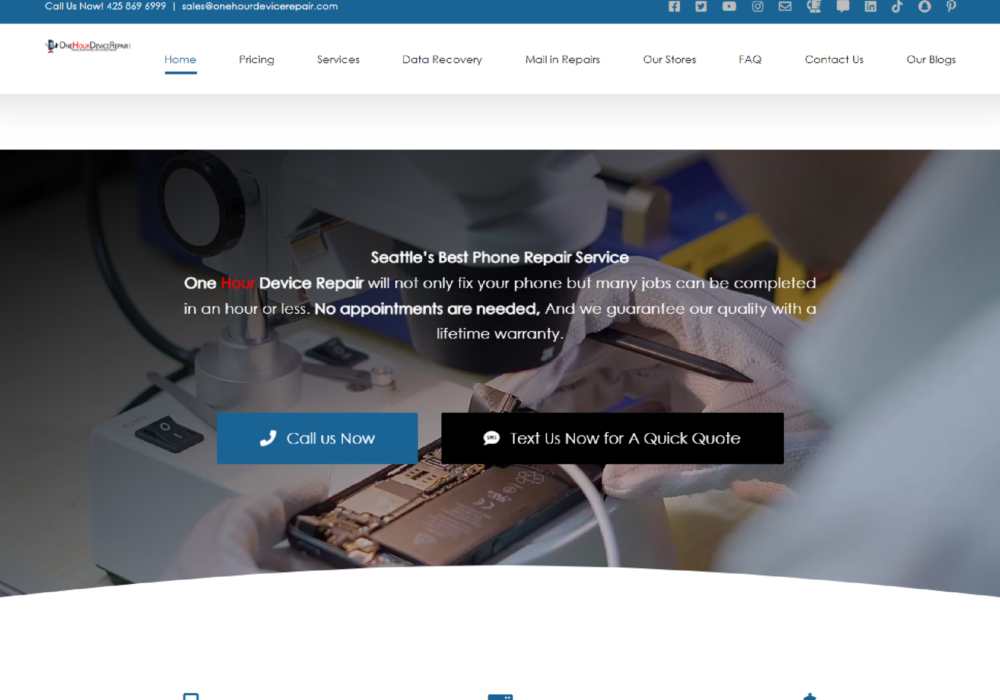Open the LinkedIn icon
Viewport: 1000px width, 700px height.
[871, 6]
